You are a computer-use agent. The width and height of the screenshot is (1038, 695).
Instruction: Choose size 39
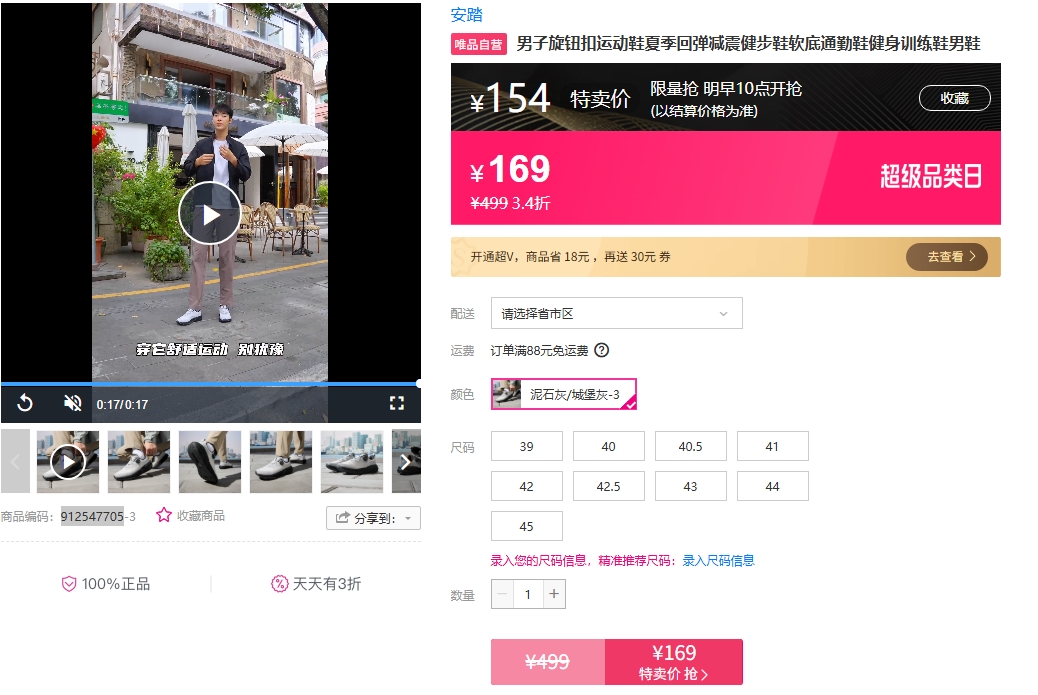[x=527, y=446]
